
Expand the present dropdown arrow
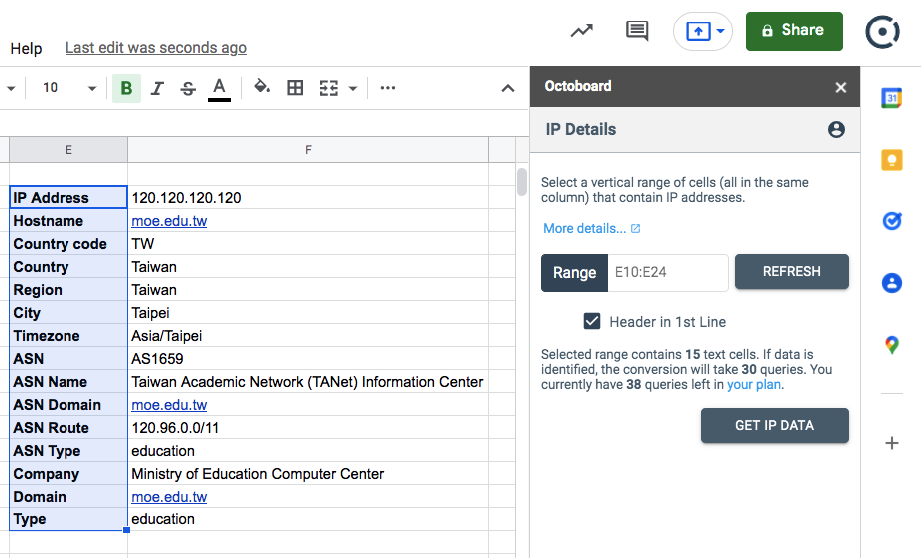click(720, 31)
